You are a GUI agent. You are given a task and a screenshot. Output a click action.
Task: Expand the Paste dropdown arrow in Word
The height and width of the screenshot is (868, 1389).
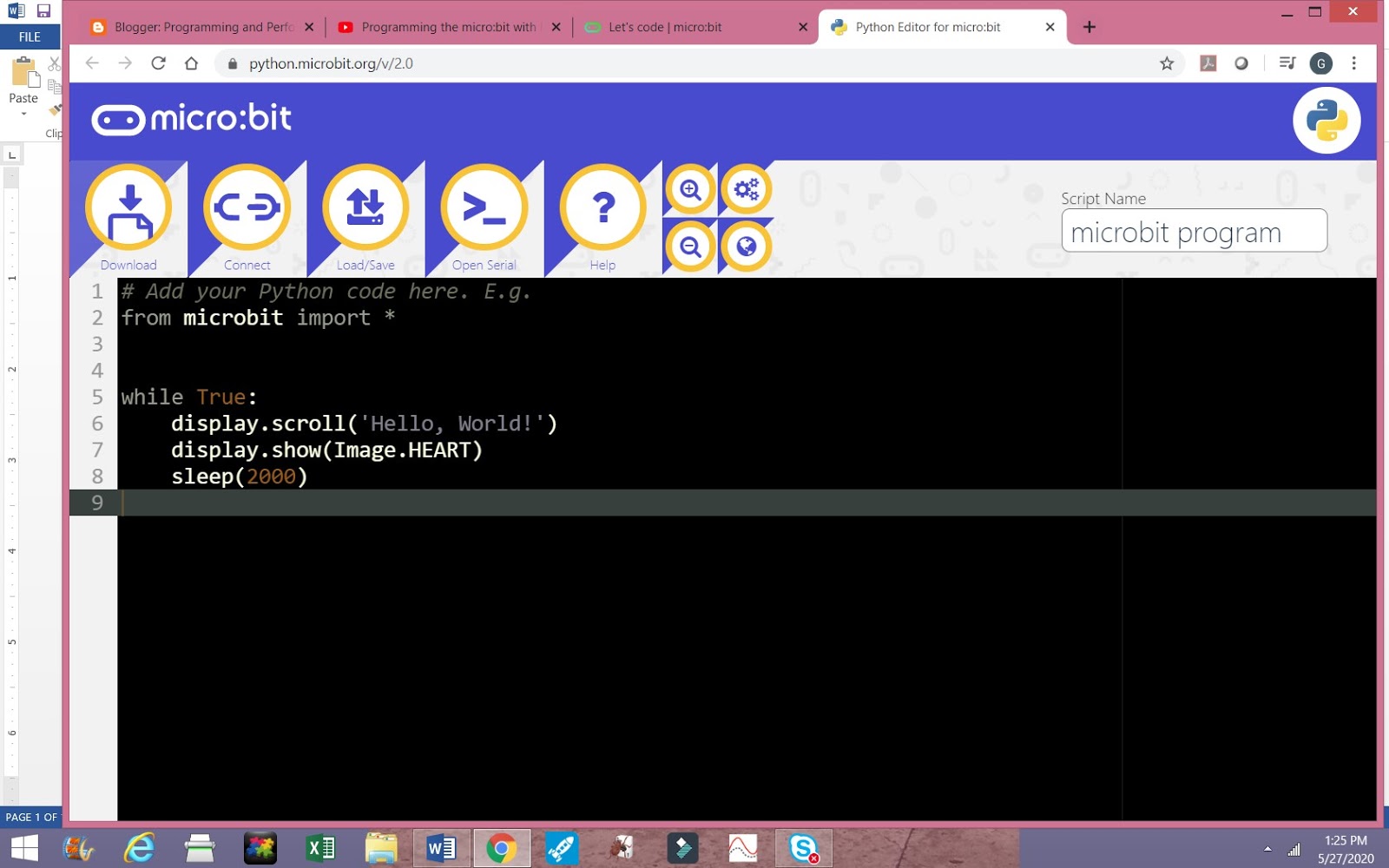(x=22, y=114)
